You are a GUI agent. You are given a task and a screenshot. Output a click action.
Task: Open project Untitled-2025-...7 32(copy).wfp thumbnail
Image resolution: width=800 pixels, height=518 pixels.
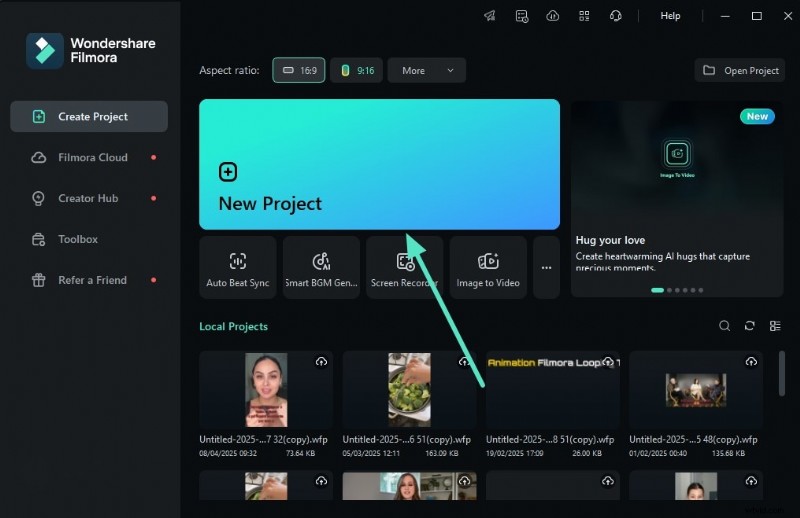[266, 390]
